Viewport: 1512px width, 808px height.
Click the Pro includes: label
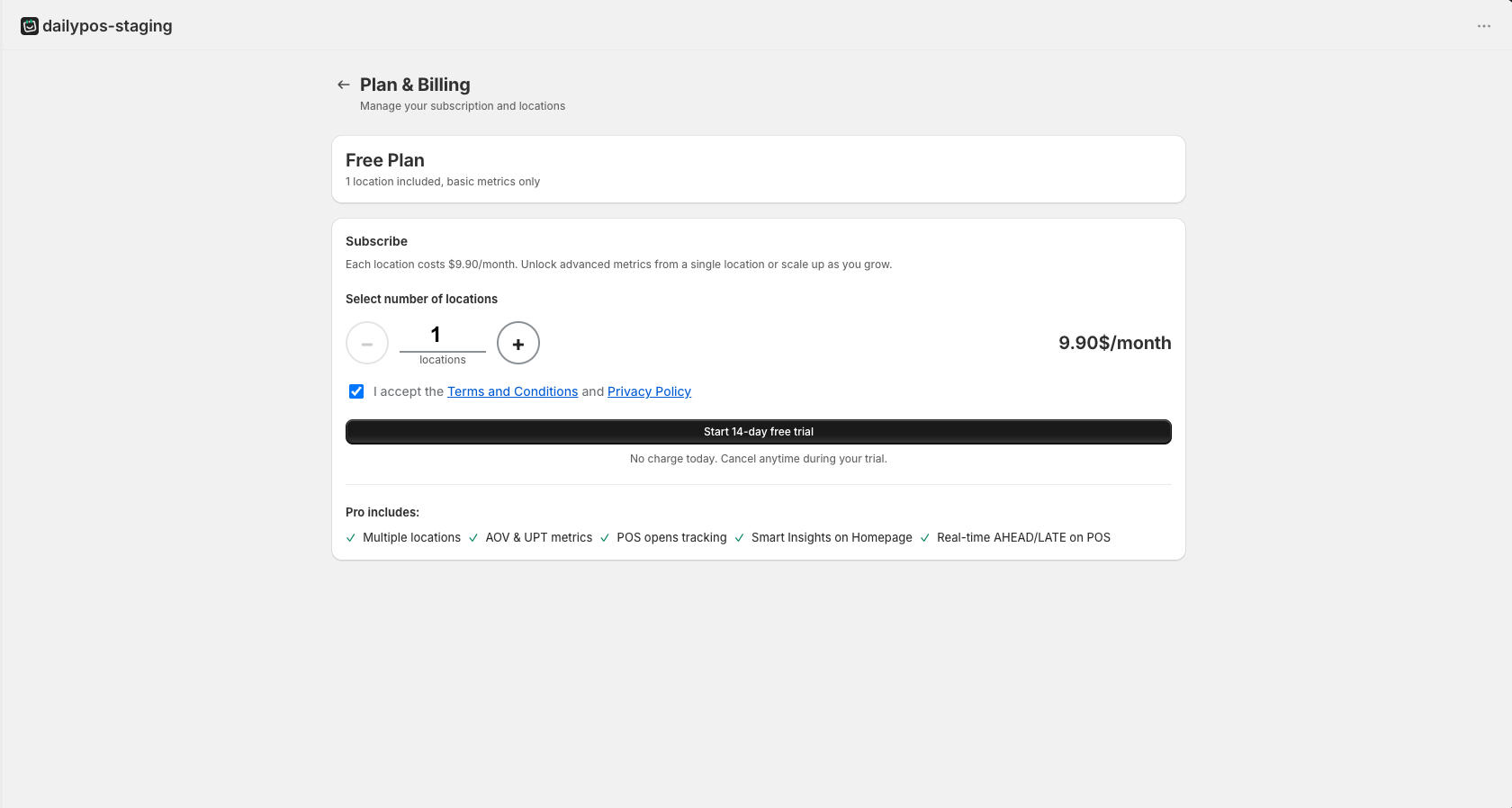tap(382, 512)
